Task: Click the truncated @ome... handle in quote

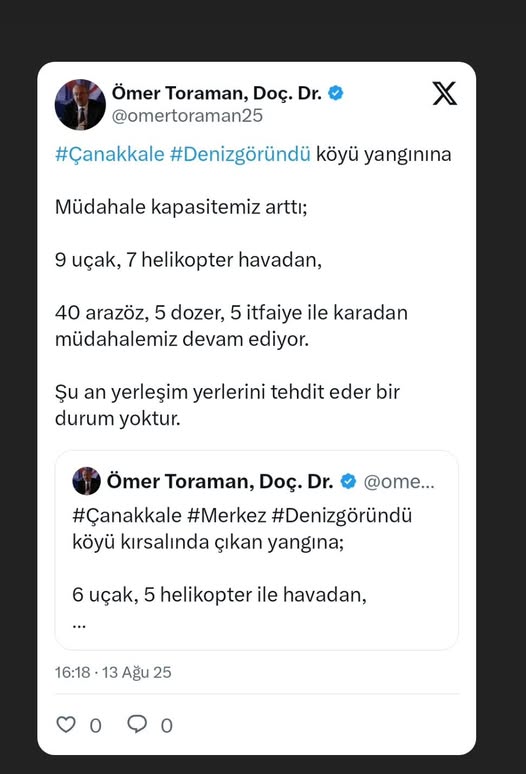Action: [399, 481]
